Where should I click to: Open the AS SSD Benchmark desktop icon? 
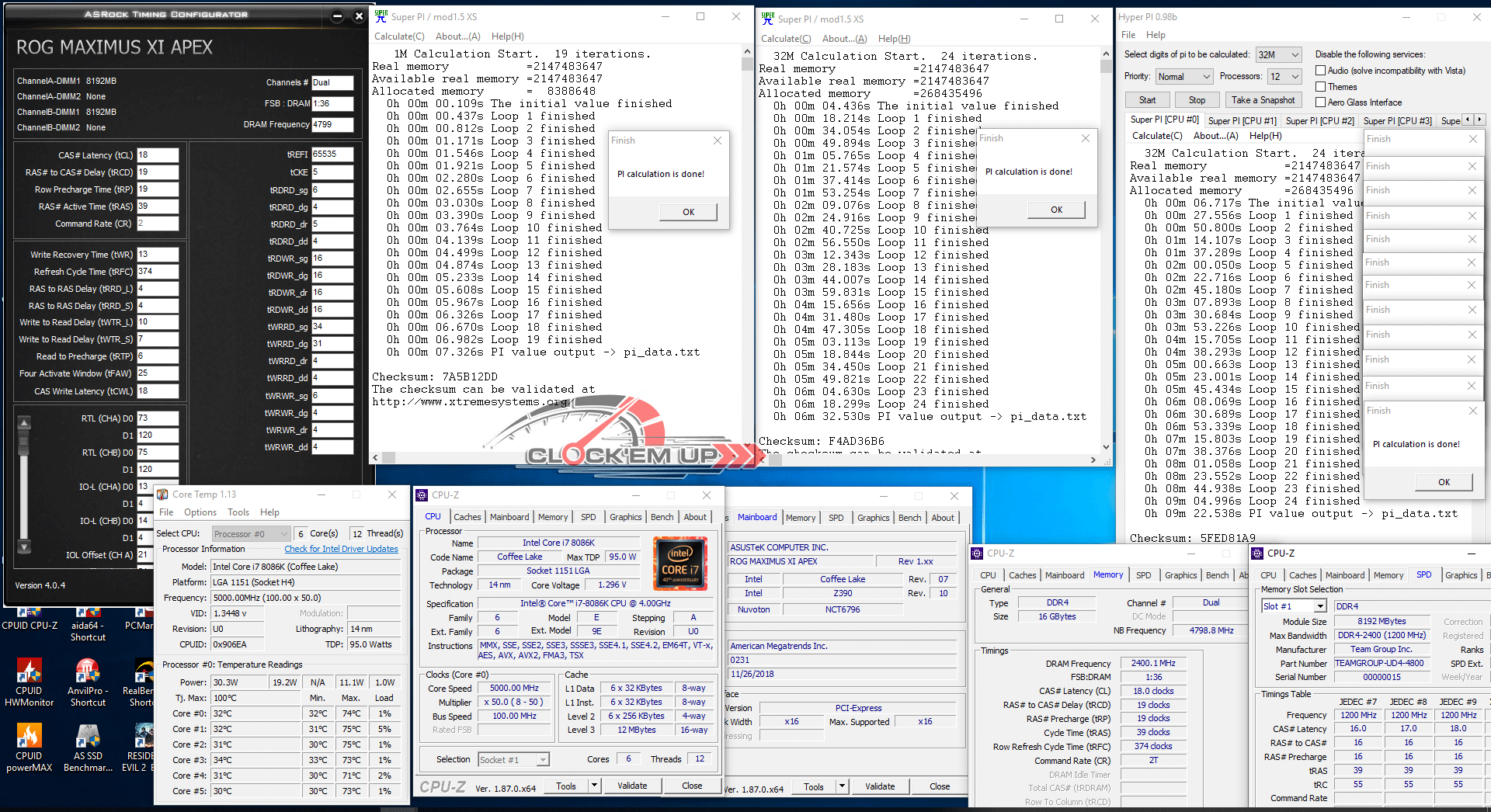(x=88, y=737)
